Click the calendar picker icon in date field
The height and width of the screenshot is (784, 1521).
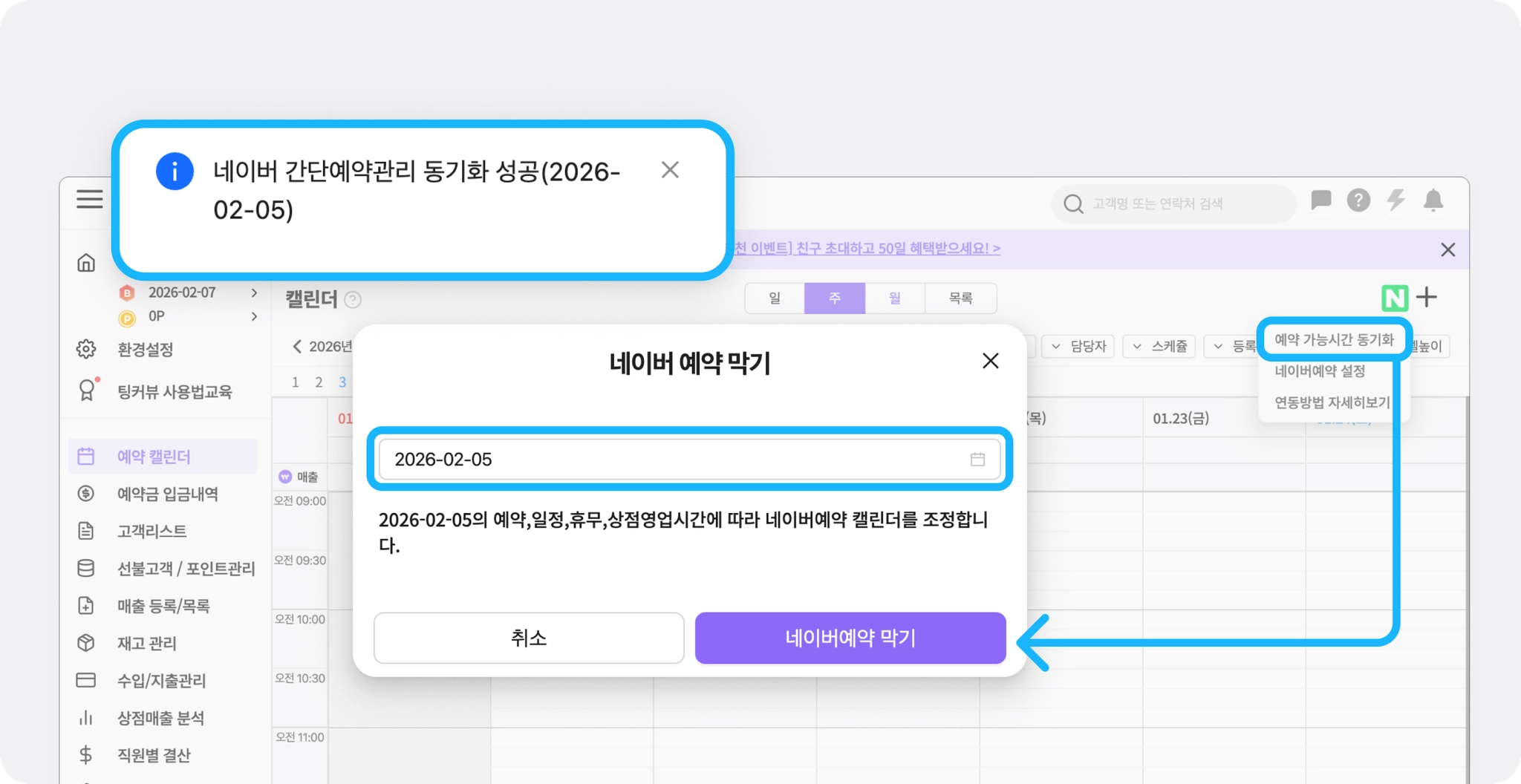[977, 460]
